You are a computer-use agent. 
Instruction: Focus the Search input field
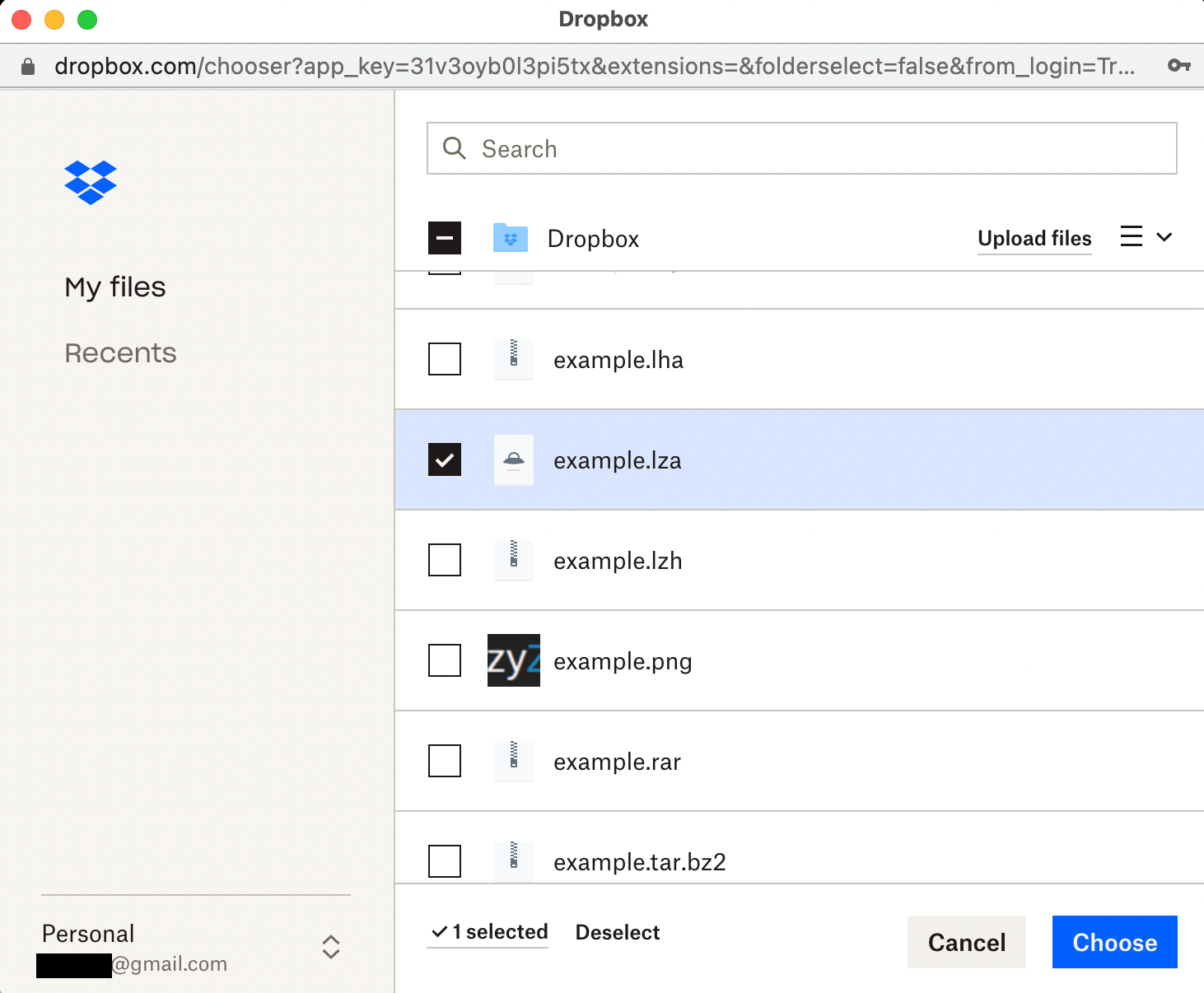tap(802, 148)
